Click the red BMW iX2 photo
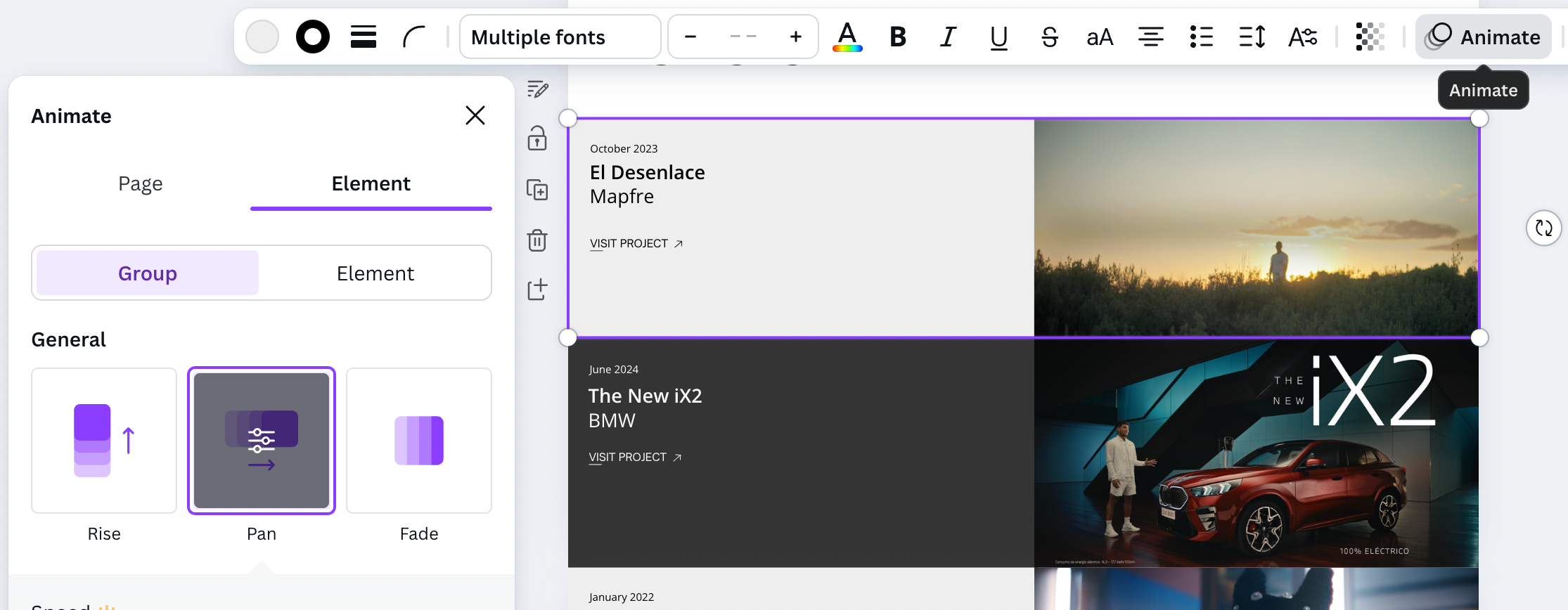This screenshot has height=610, width=1568. pos(1257,453)
